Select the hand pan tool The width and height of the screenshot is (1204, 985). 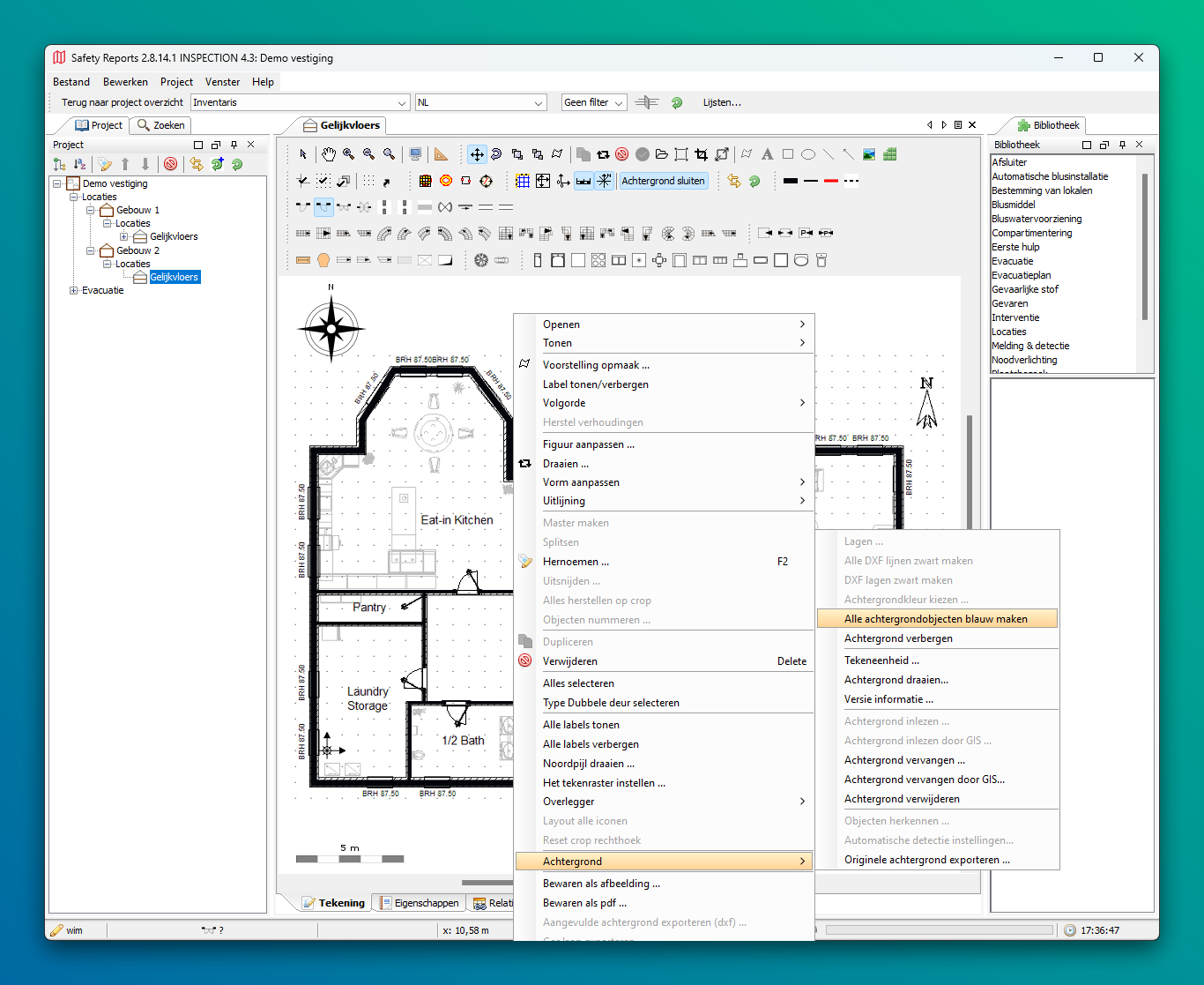click(328, 154)
